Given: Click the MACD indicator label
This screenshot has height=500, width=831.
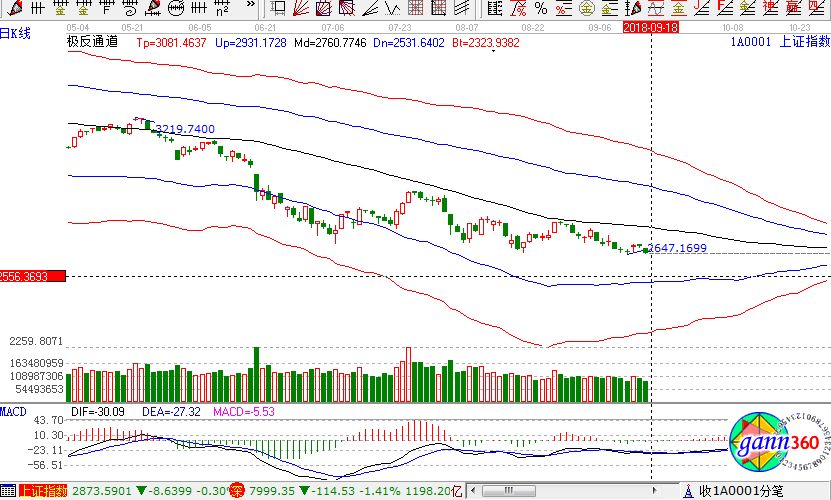Looking at the screenshot, I should click(x=13, y=411).
